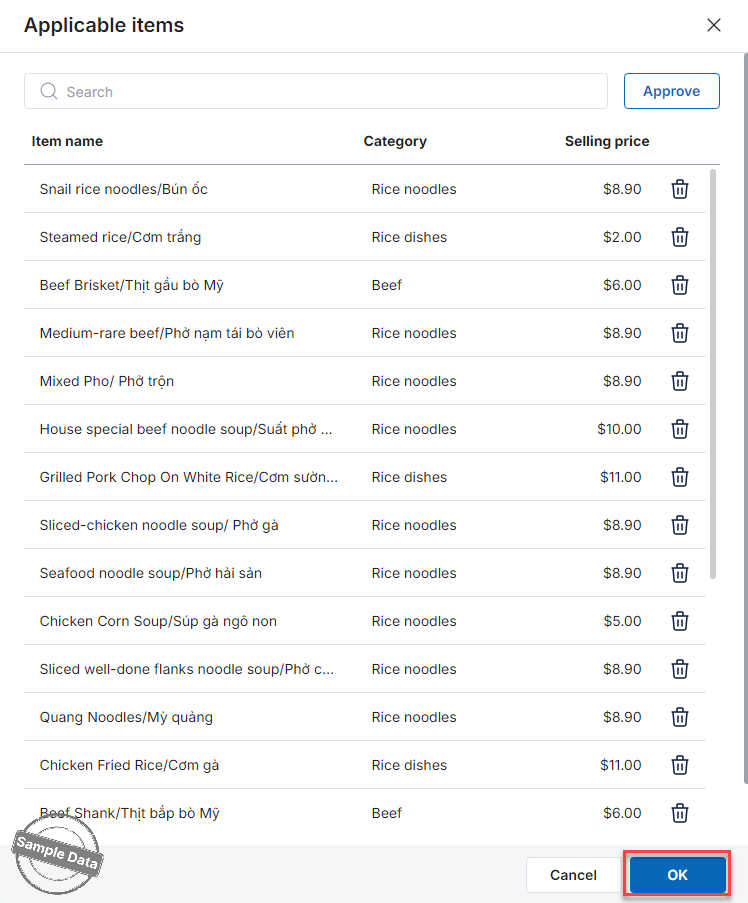Delete Chicken Fried Rice entry
Image resolution: width=748 pixels, height=903 pixels.
tap(680, 765)
